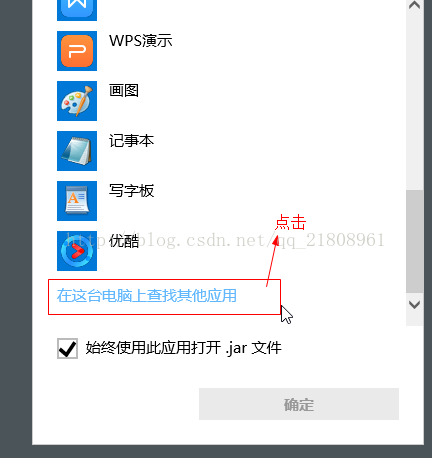The height and width of the screenshot is (458, 432).
Task: Select the 写字板 app name label
Action: tap(131, 191)
